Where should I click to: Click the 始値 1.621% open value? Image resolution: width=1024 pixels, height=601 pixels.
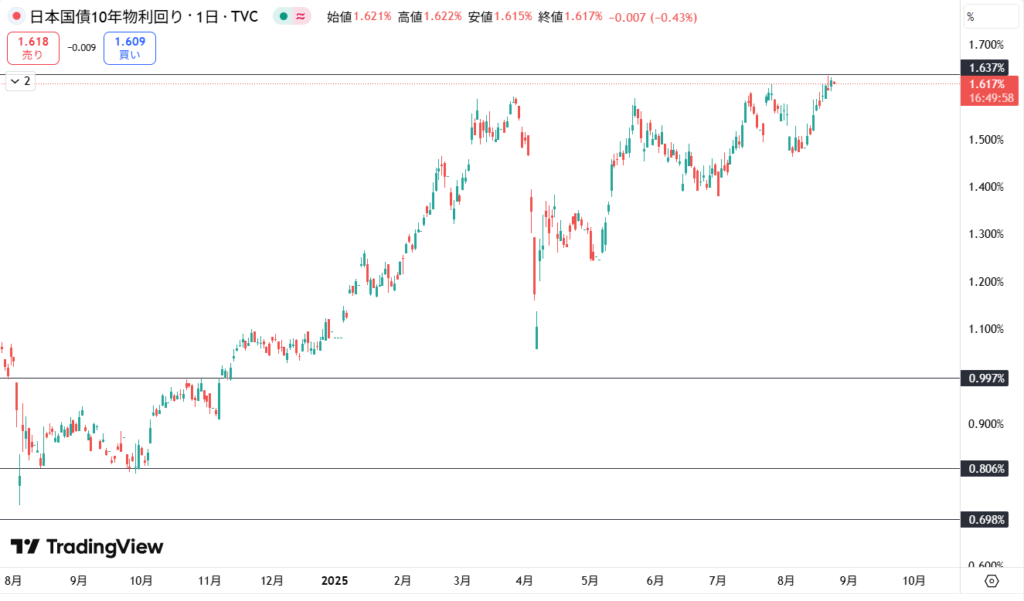359,17
